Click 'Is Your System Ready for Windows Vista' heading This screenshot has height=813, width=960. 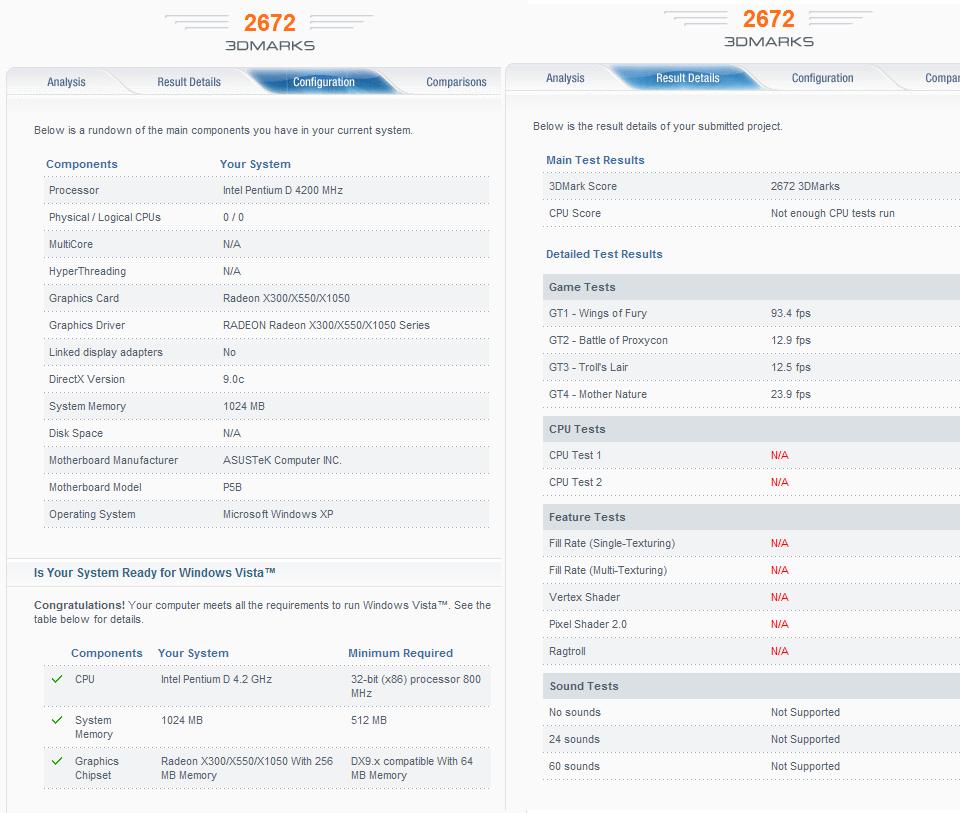[154, 573]
